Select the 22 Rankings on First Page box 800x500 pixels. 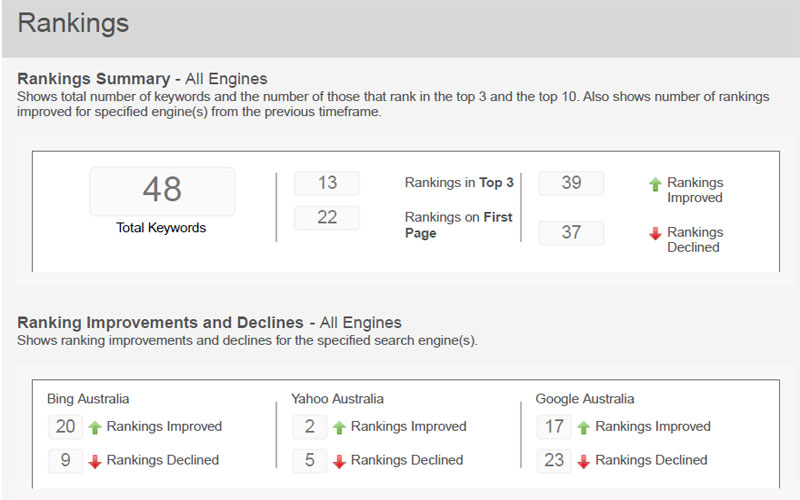click(x=327, y=217)
